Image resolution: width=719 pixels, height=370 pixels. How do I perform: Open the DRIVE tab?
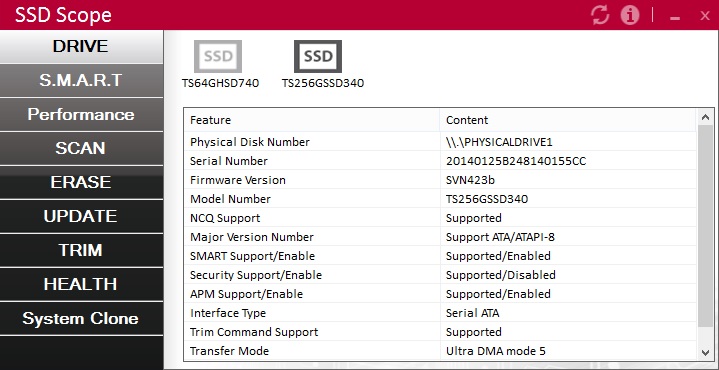[x=81, y=47]
